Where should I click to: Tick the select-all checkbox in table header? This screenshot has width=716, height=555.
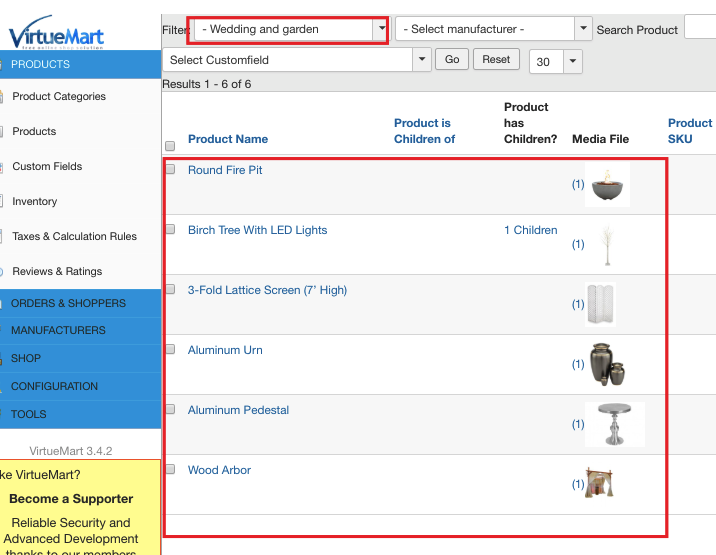point(170,146)
